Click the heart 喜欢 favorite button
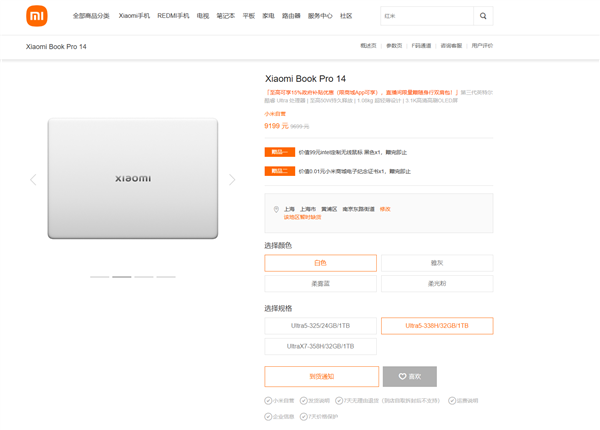Image resolution: width=600 pixels, height=430 pixels. click(x=409, y=376)
